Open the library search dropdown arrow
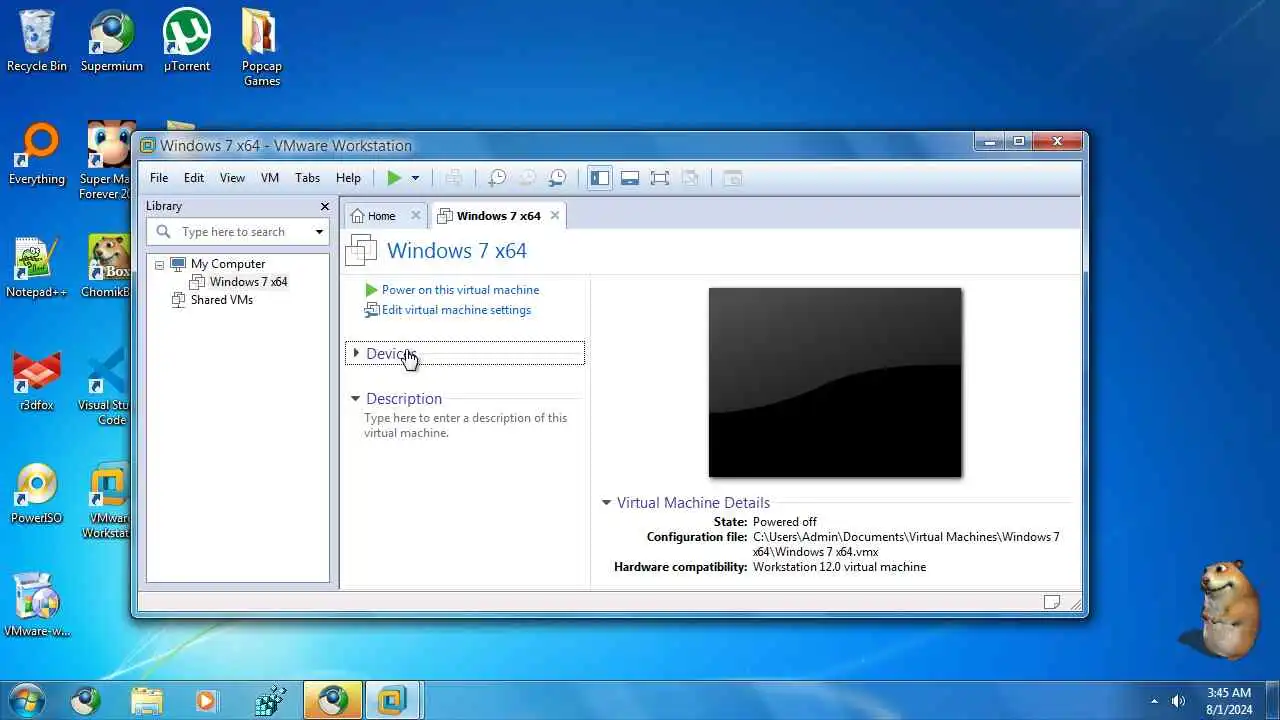The height and width of the screenshot is (720, 1280). point(319,232)
